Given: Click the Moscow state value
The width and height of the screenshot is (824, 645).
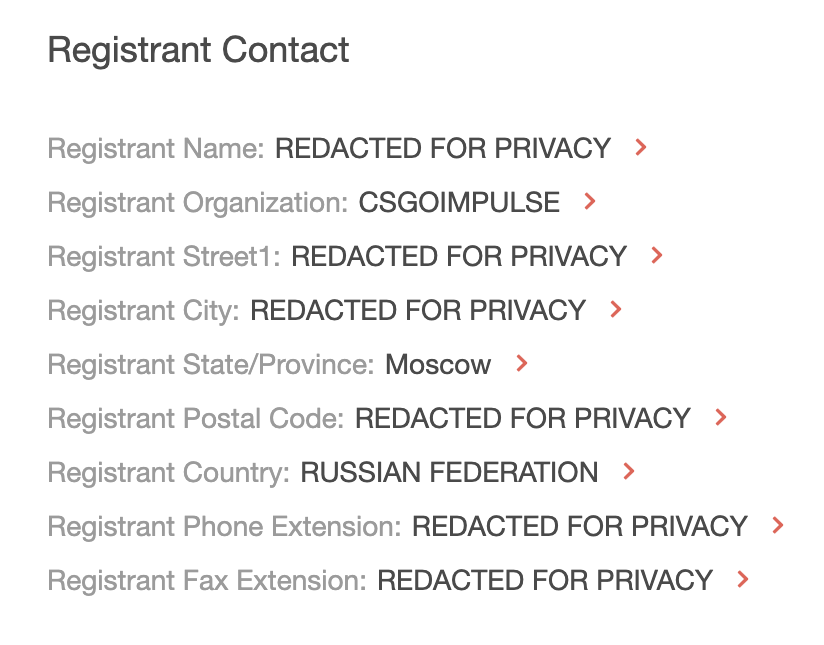Looking at the screenshot, I should click(438, 365).
